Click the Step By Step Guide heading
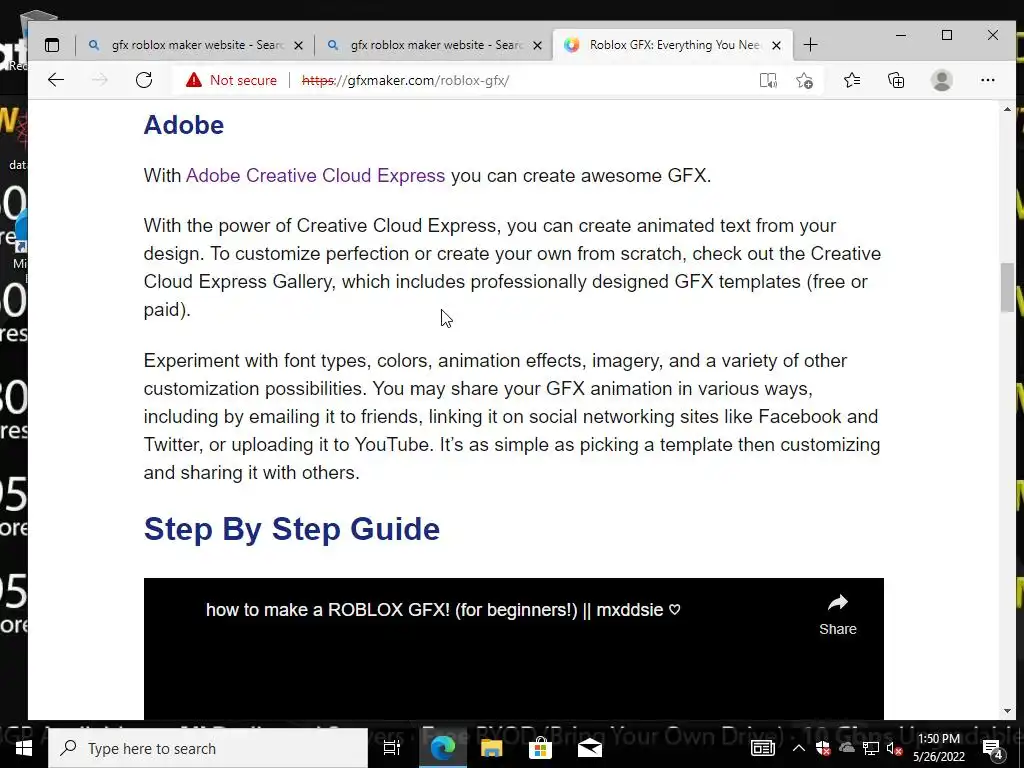Screen dimensions: 1024x768 point(292,528)
